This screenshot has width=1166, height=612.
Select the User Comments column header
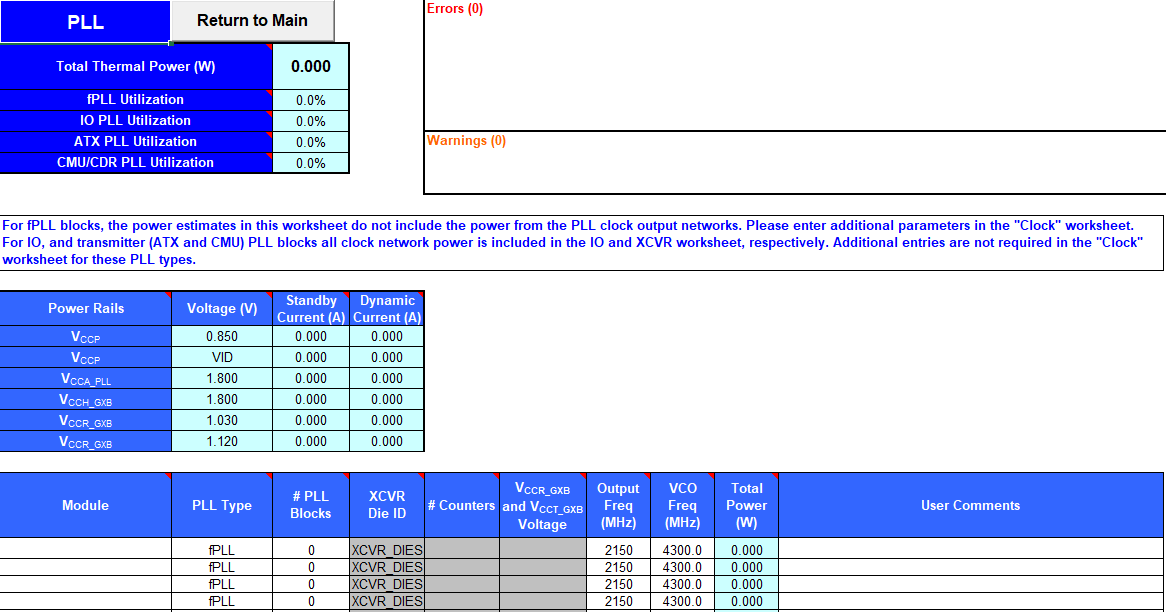point(970,505)
